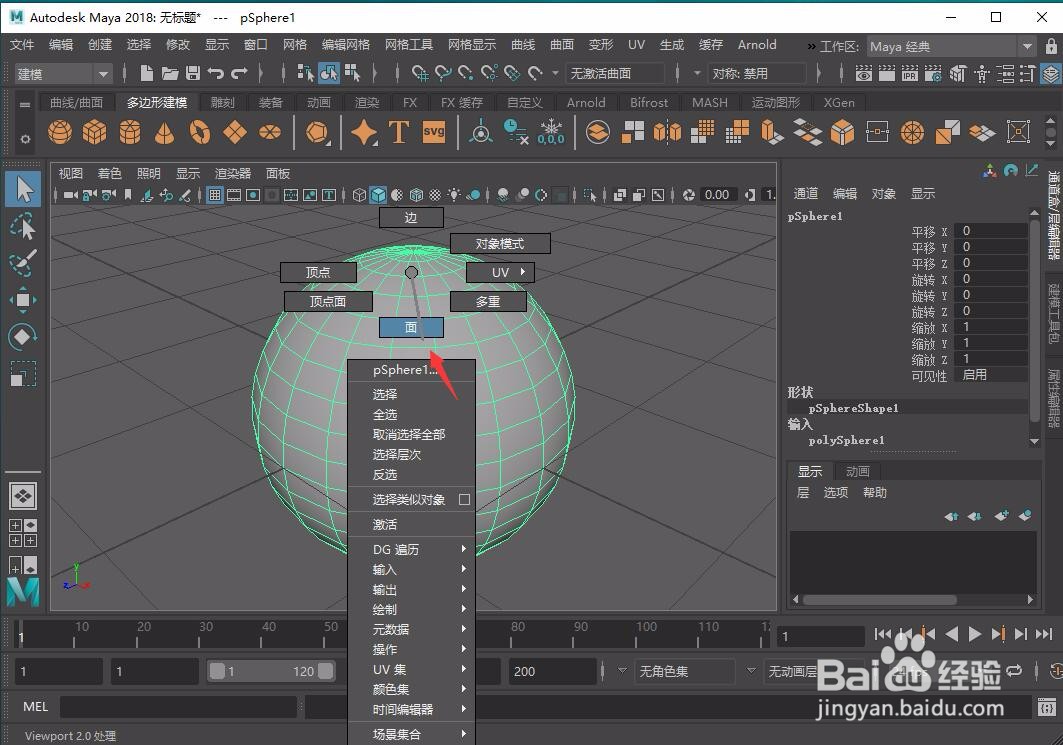Create a polygon torus from shelf

(x=199, y=132)
